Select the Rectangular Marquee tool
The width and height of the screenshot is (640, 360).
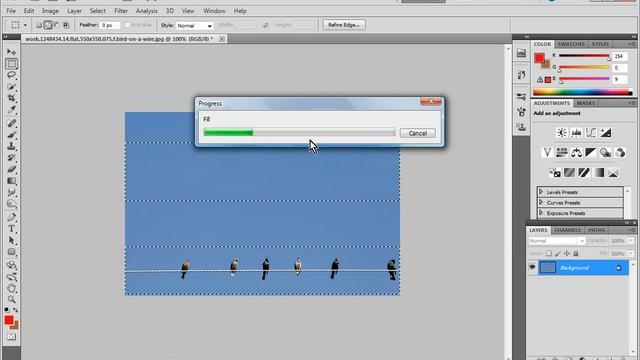click(11, 64)
